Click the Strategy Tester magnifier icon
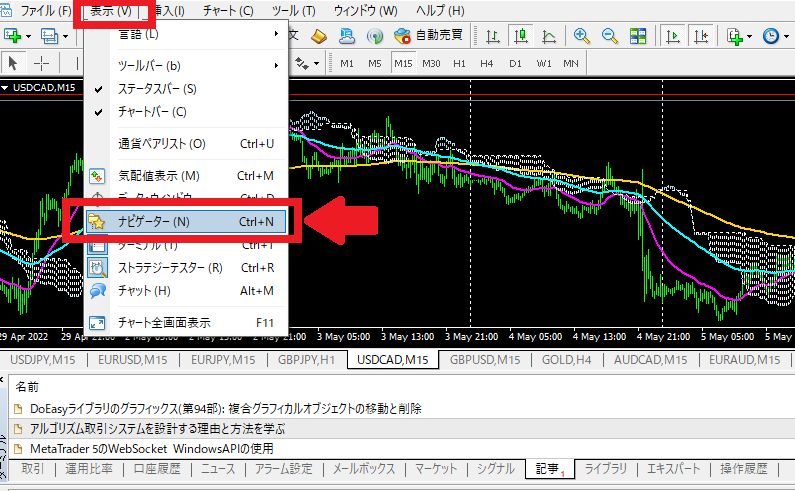Image resolution: width=795 pixels, height=491 pixels. [x=97, y=268]
